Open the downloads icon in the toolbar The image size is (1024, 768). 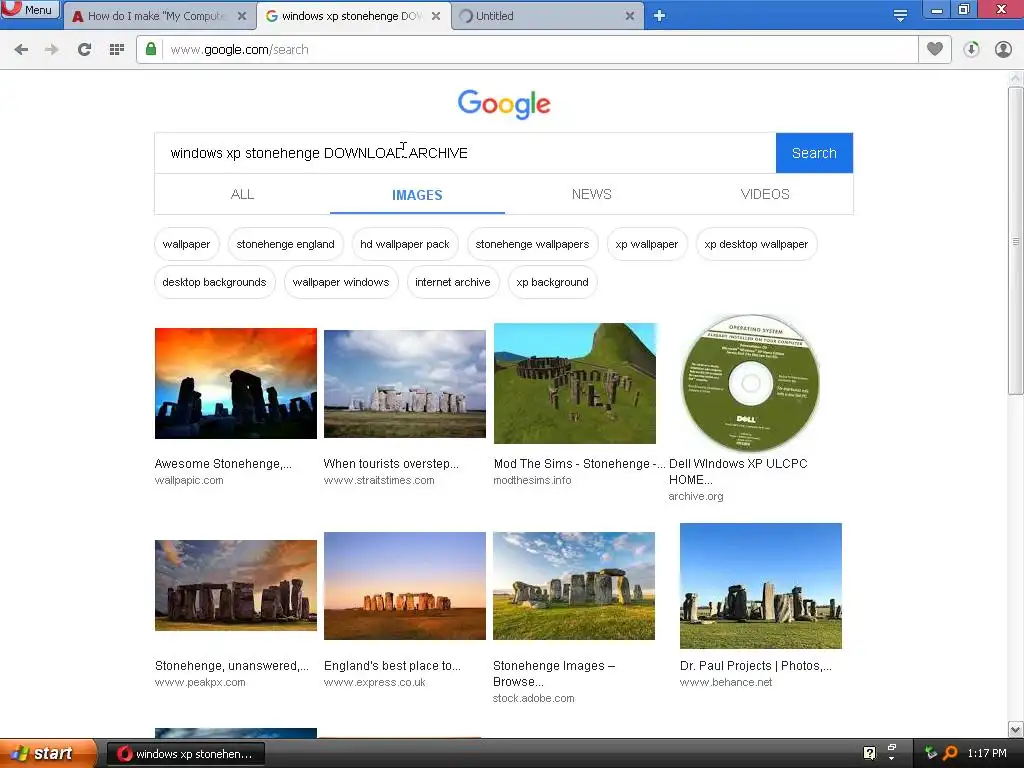(x=971, y=50)
